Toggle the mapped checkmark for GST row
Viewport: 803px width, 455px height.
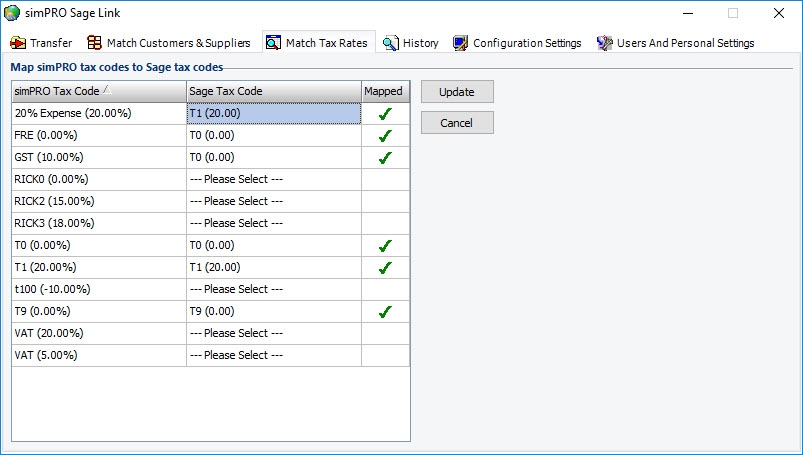coord(385,158)
